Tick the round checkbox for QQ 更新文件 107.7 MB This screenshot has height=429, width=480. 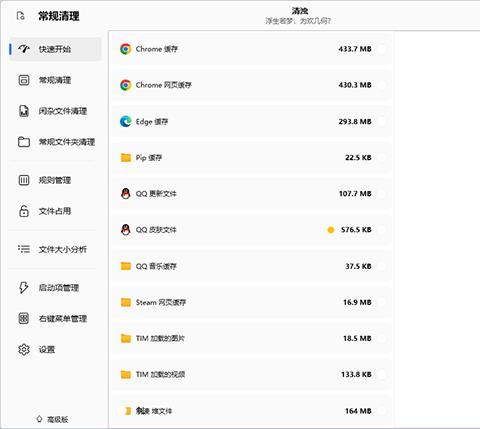point(381,194)
